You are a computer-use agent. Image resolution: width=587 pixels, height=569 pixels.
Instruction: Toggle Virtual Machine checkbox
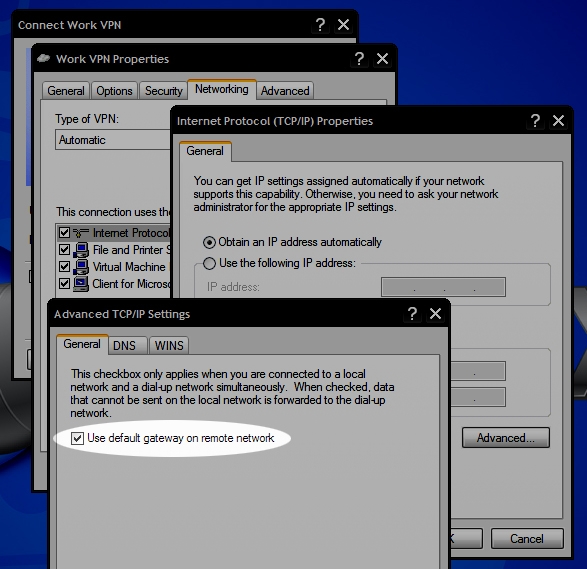(64, 267)
